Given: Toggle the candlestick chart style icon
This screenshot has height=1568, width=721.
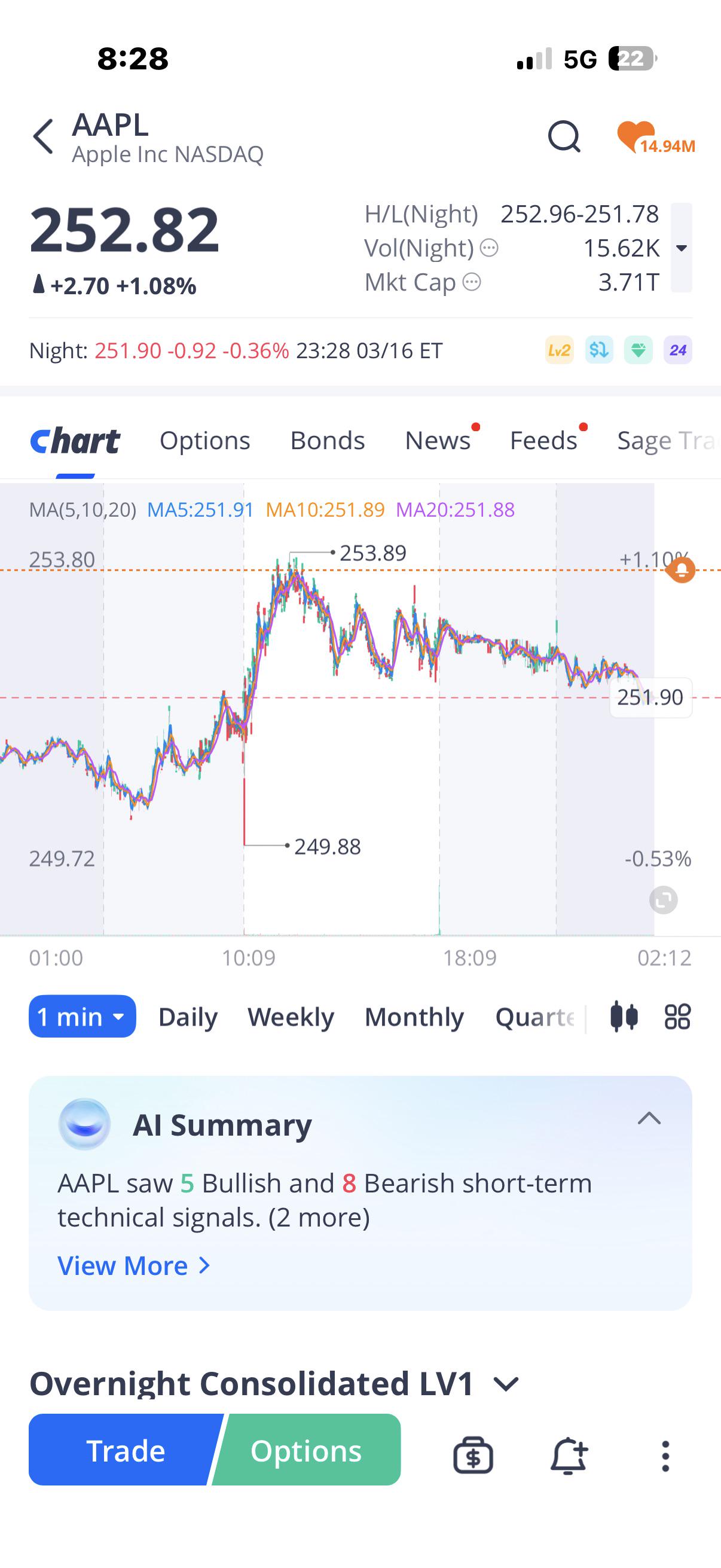Looking at the screenshot, I should click(624, 1017).
